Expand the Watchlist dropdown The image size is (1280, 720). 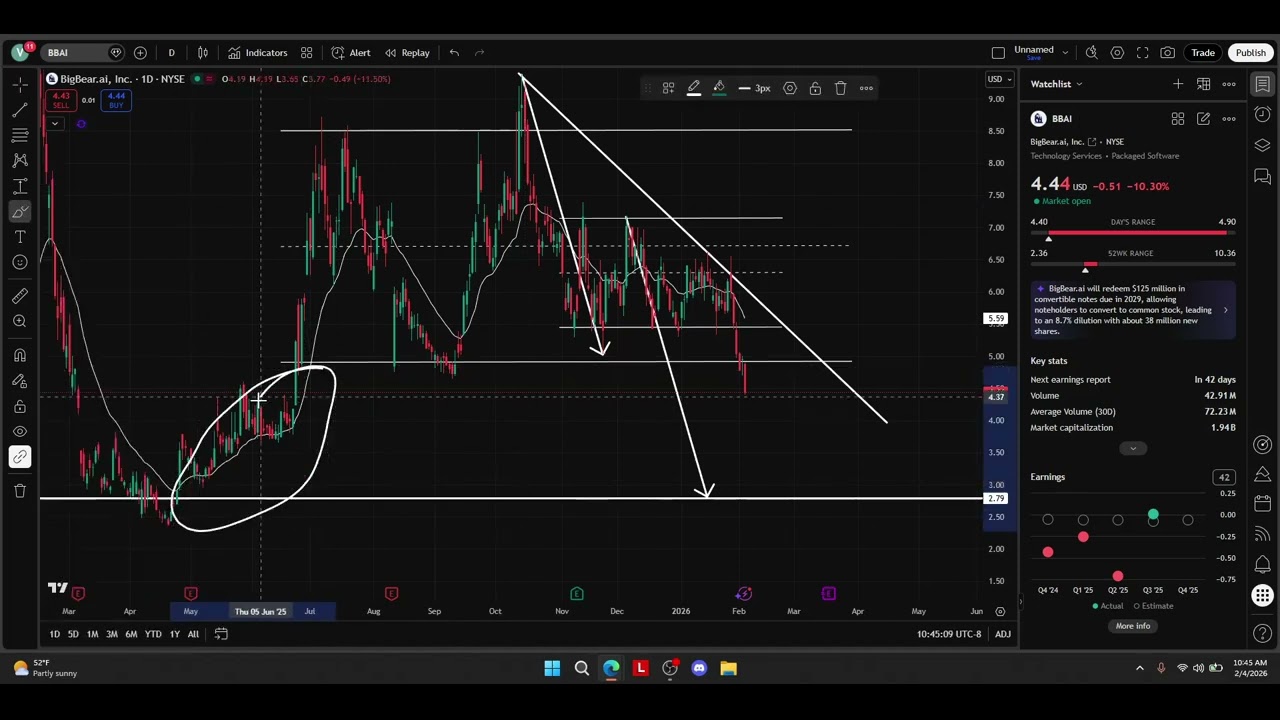click(1057, 84)
